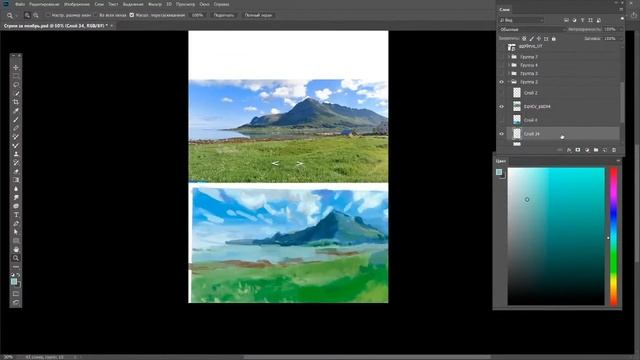Hide the Слой 34 layer
The height and width of the screenshot is (360, 640).
point(502,134)
